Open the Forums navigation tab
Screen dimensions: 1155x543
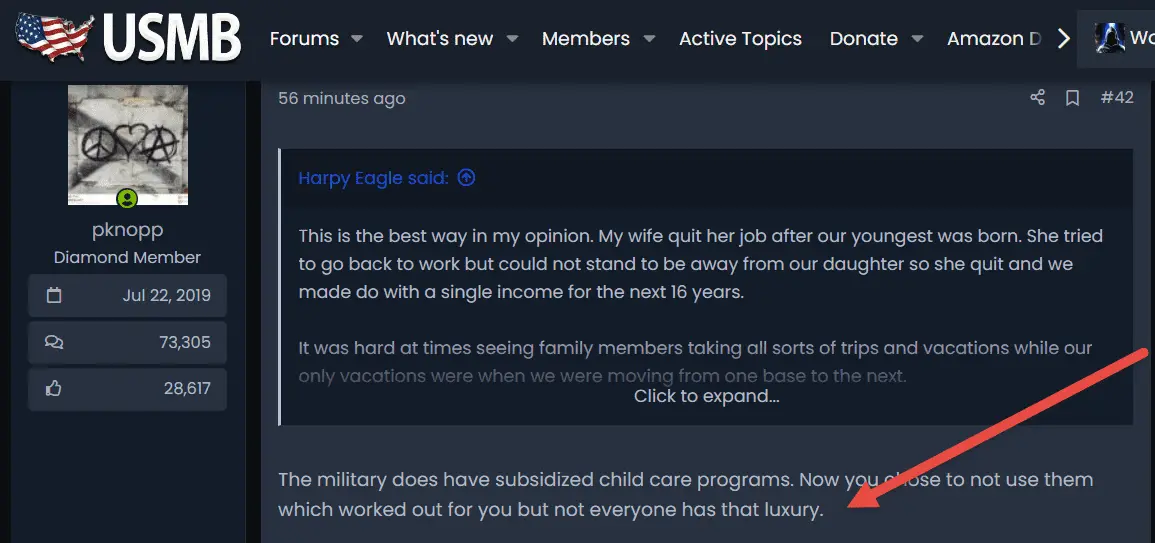(304, 39)
